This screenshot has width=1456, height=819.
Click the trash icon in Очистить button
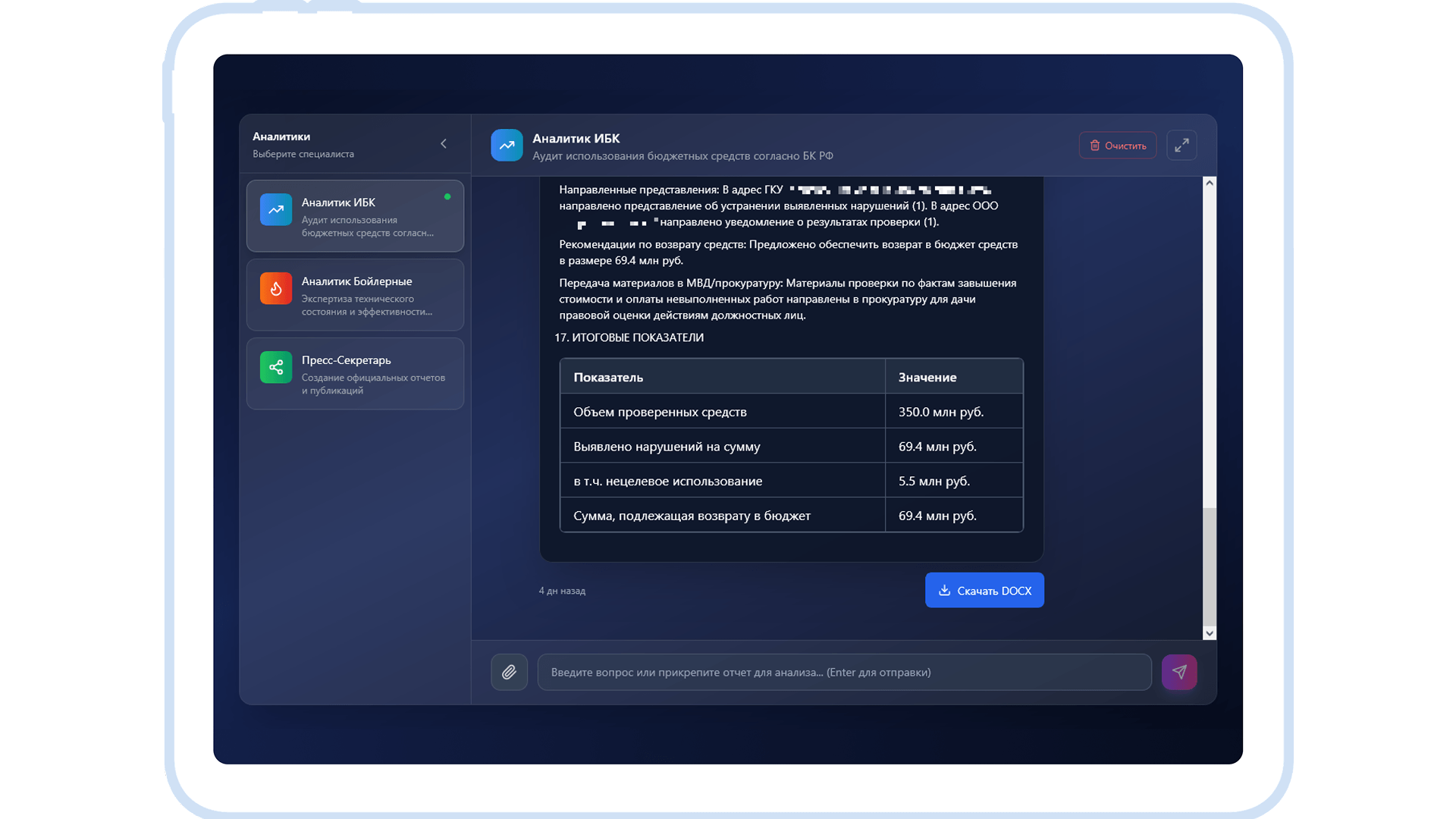[x=1094, y=146]
